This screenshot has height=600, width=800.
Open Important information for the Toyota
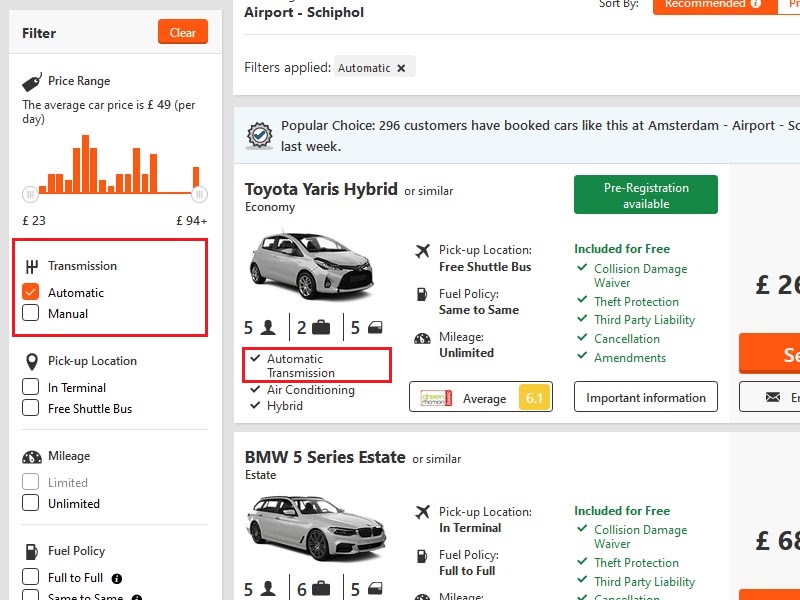645,397
